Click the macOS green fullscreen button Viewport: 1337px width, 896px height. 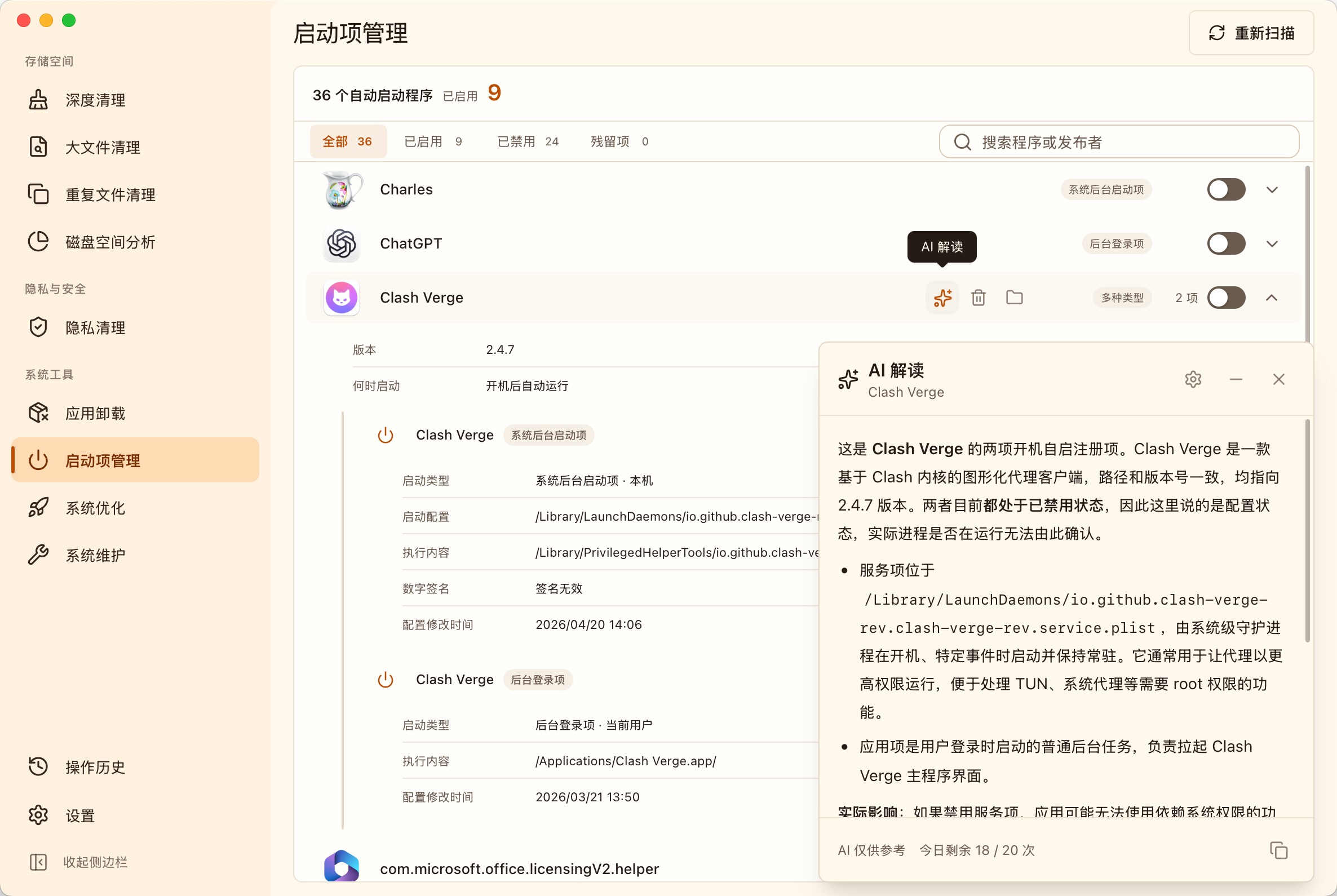pos(69,21)
